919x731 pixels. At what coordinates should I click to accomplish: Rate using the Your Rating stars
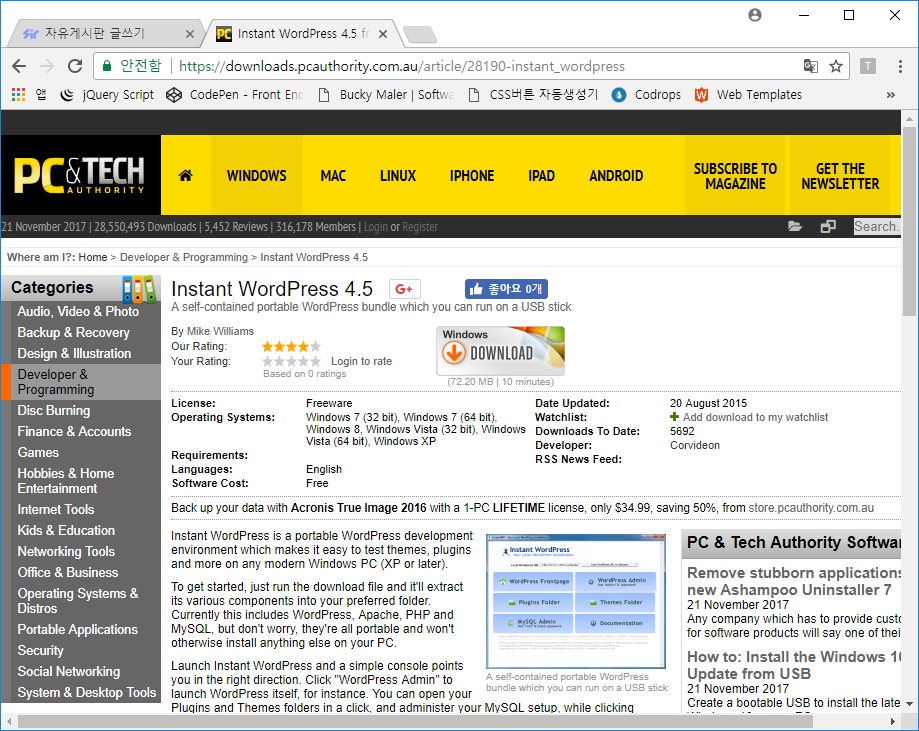[x=291, y=361]
